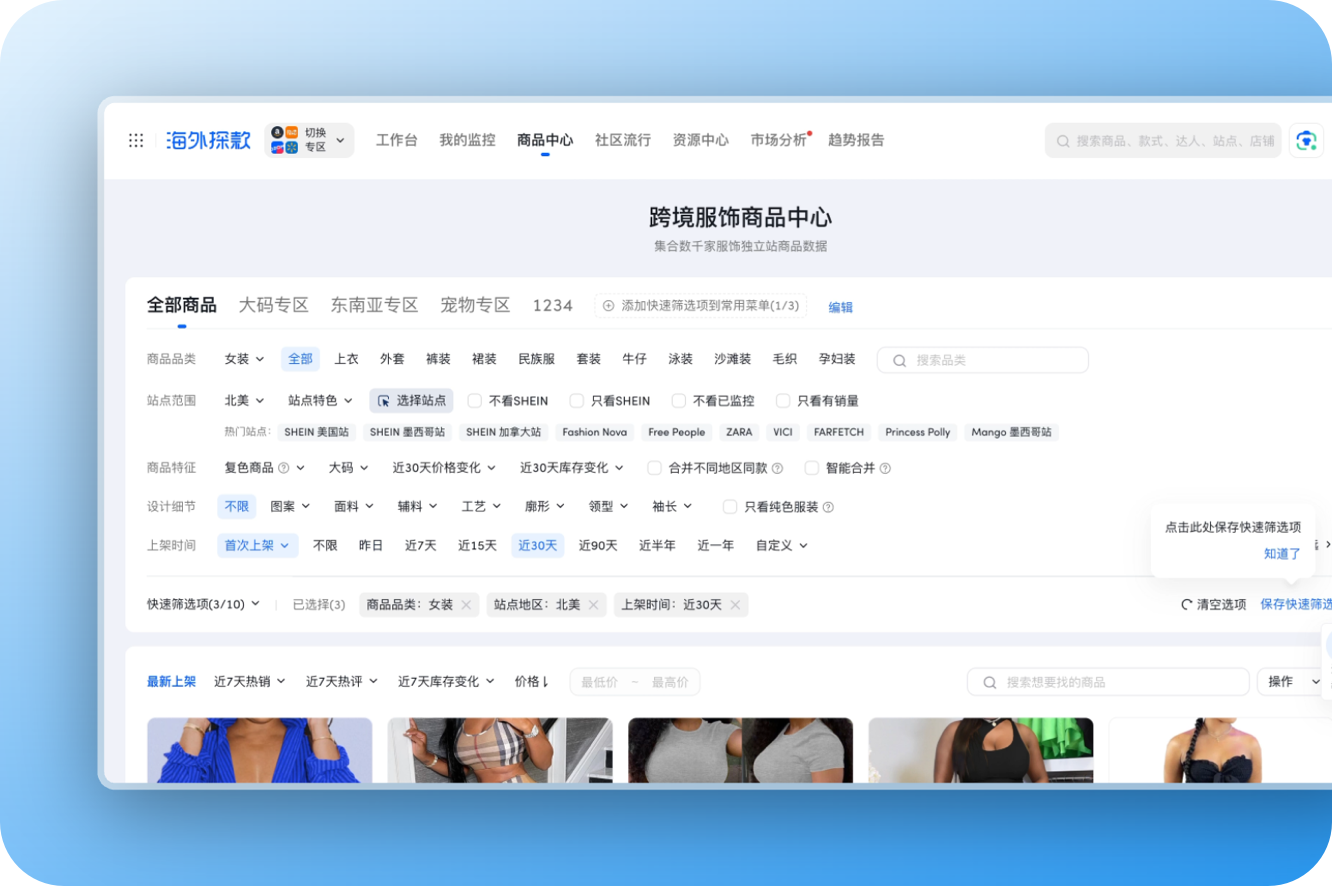
Task: Open the image search camera icon
Action: [1305, 141]
